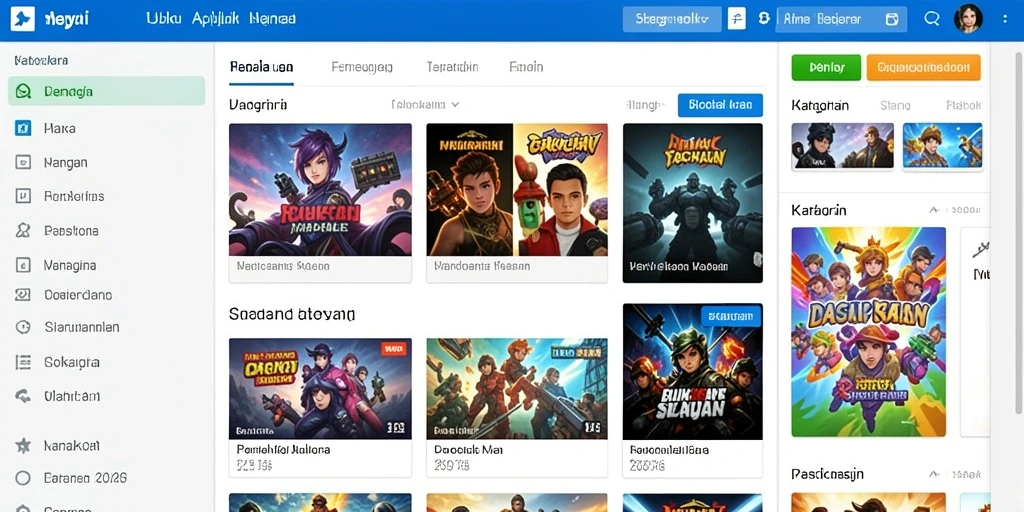Click the 'Snadand btovang' section heading
Screen dimensions: 1024x512
[x=292, y=315]
